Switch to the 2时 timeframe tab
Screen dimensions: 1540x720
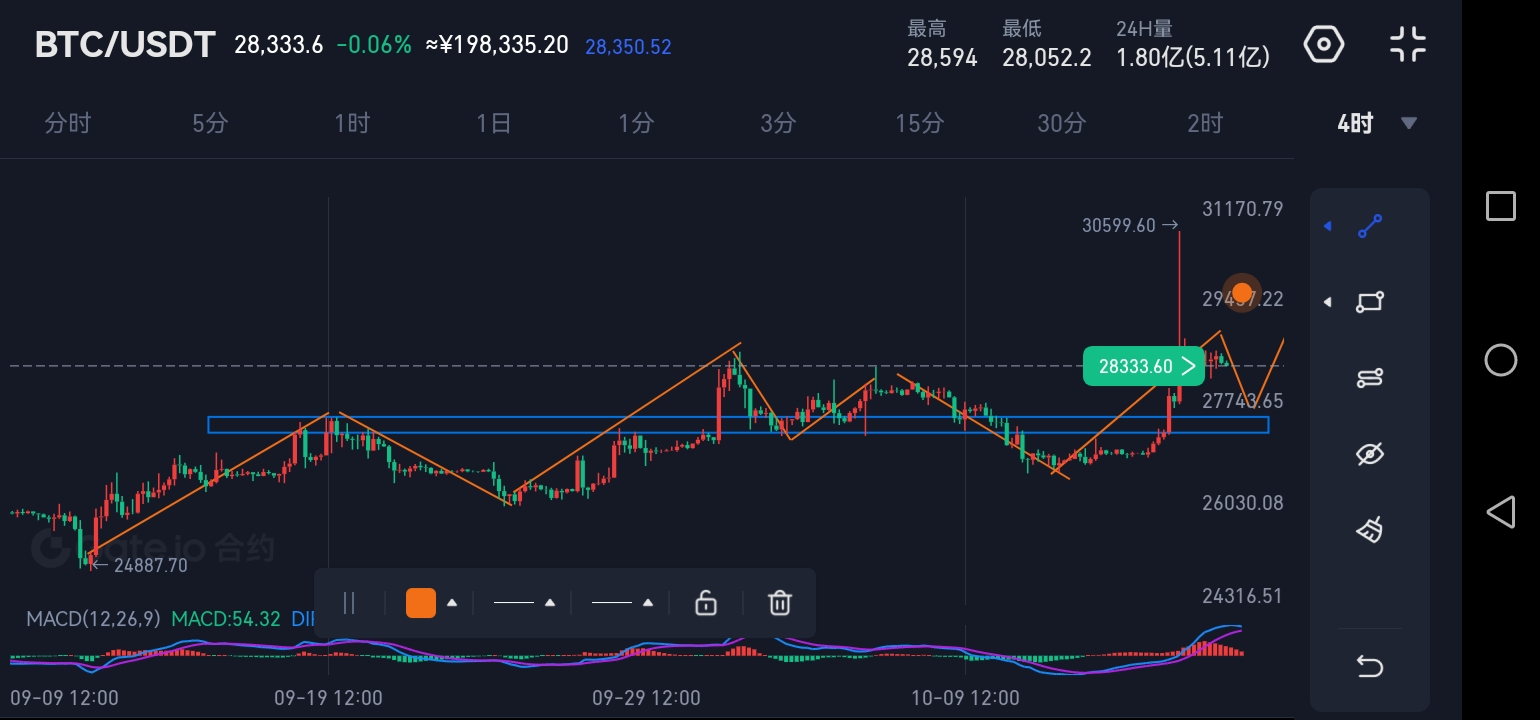tap(1205, 123)
